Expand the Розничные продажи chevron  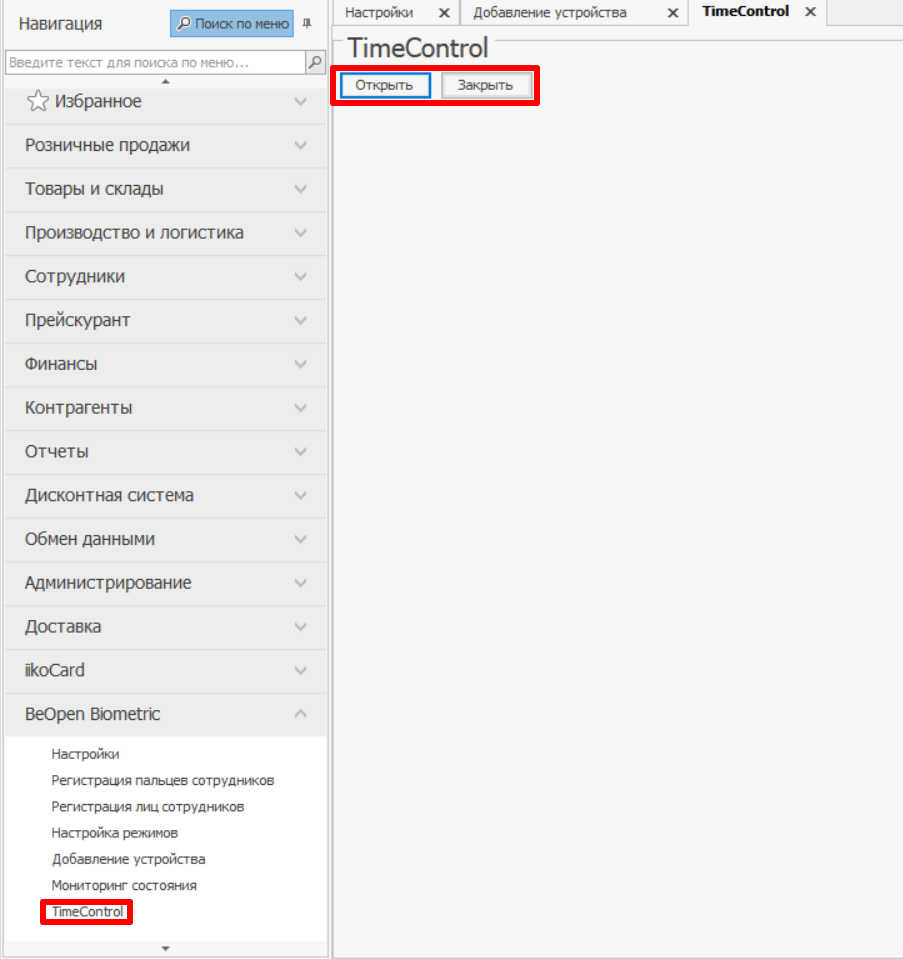point(300,145)
